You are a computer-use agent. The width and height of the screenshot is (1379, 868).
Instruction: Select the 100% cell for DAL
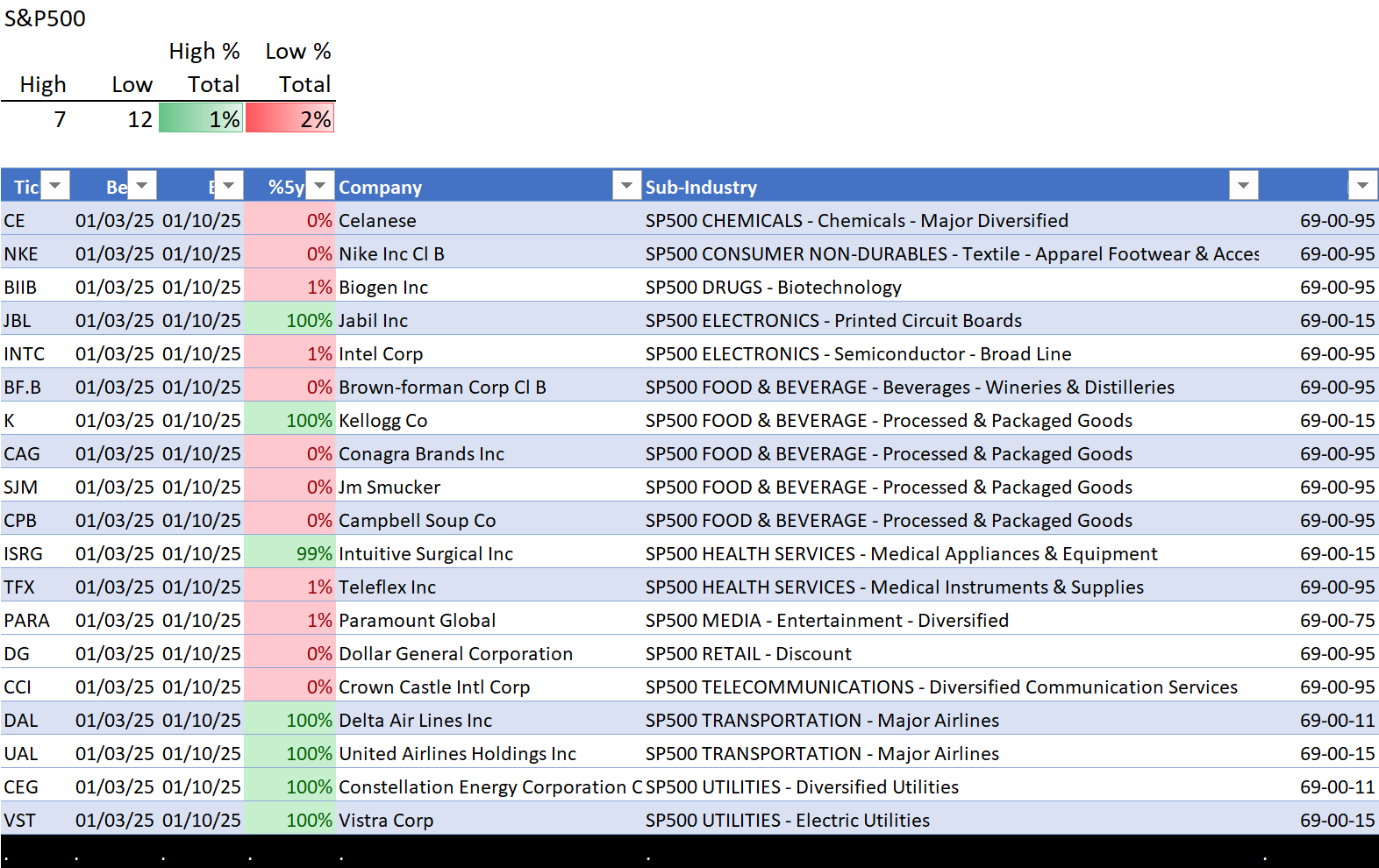[x=289, y=720]
